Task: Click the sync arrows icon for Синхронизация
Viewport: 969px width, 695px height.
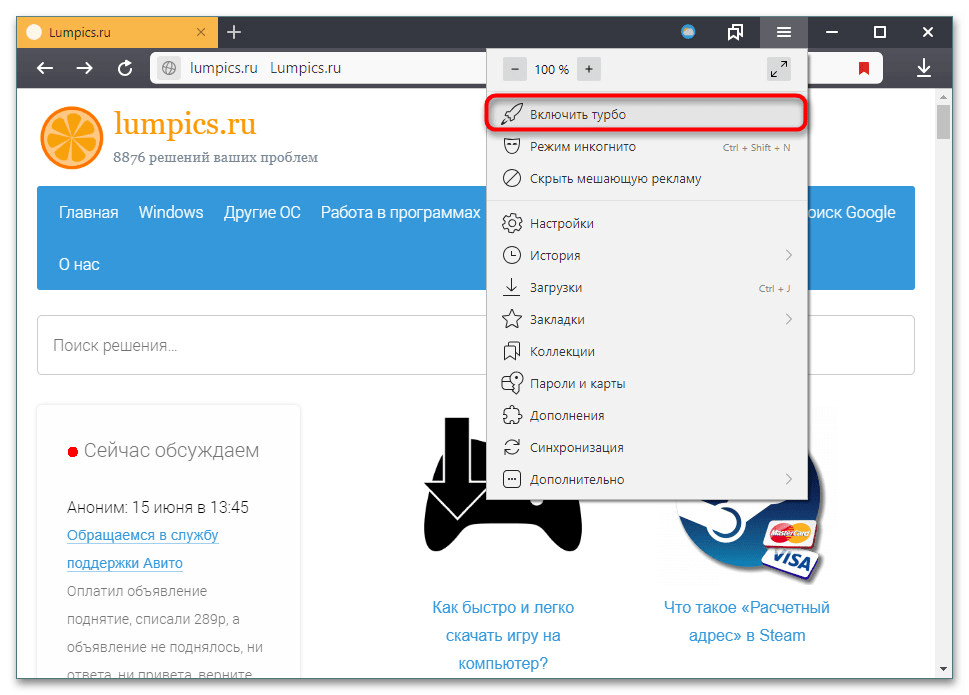Action: tap(512, 447)
